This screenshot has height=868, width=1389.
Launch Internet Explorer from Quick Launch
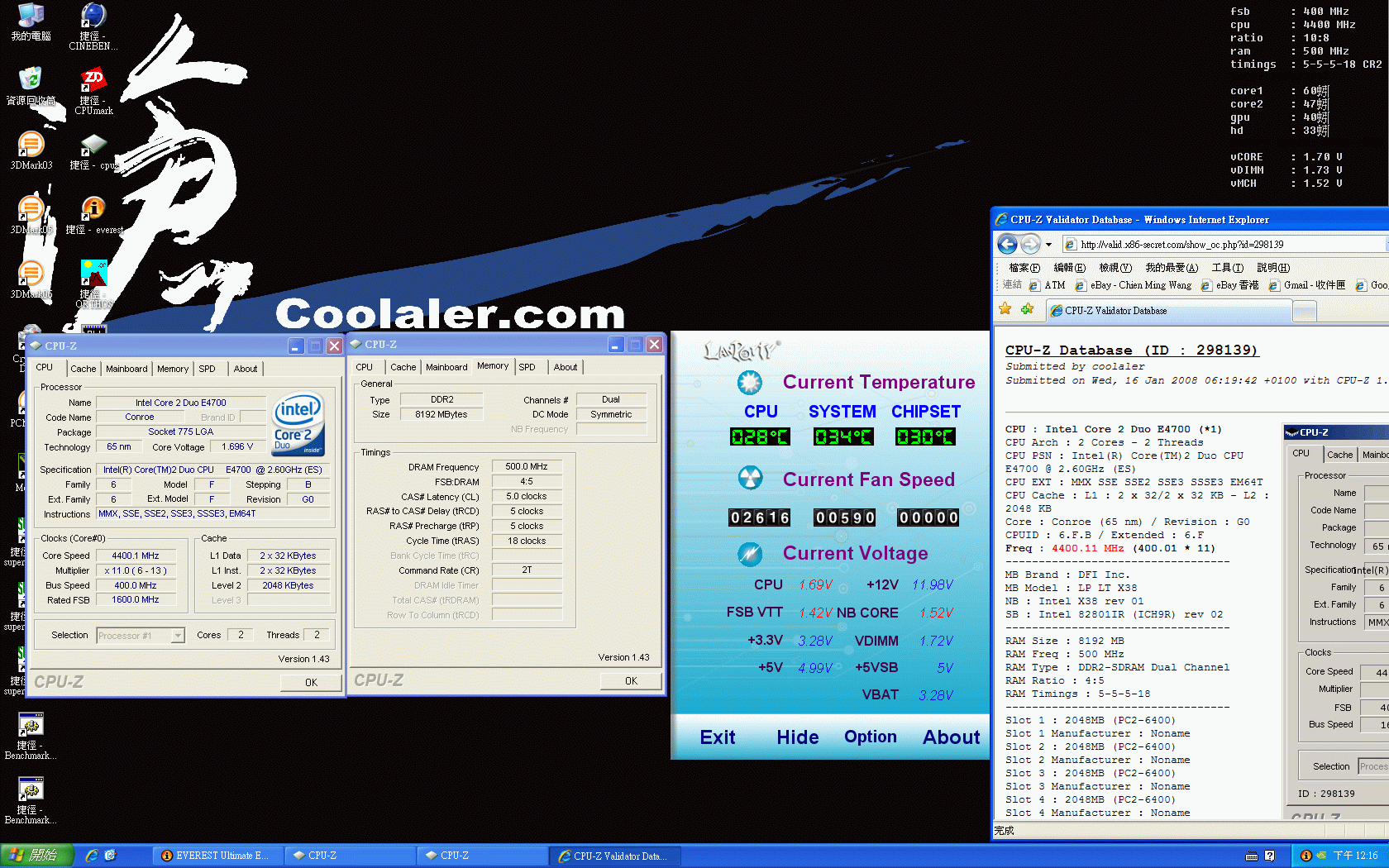tap(92, 856)
